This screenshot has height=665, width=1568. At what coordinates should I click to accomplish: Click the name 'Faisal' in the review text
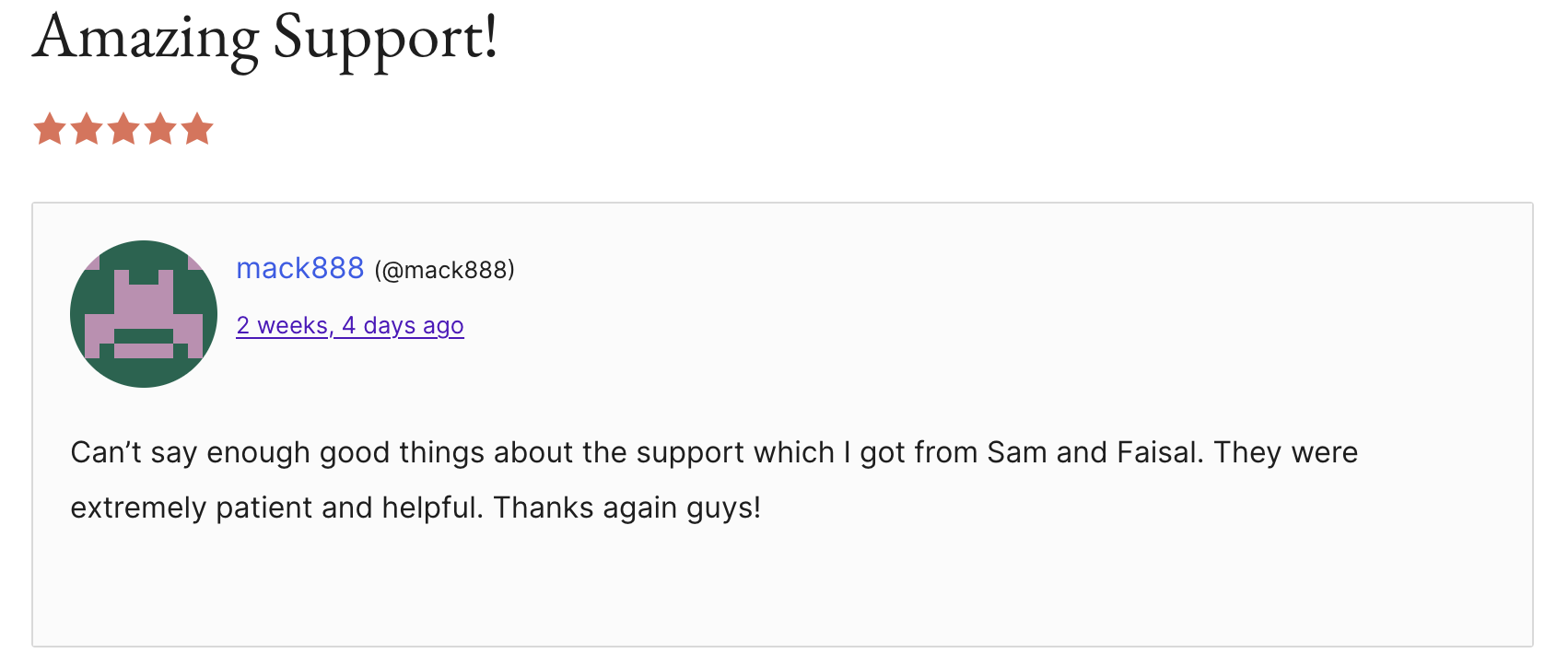(1159, 452)
